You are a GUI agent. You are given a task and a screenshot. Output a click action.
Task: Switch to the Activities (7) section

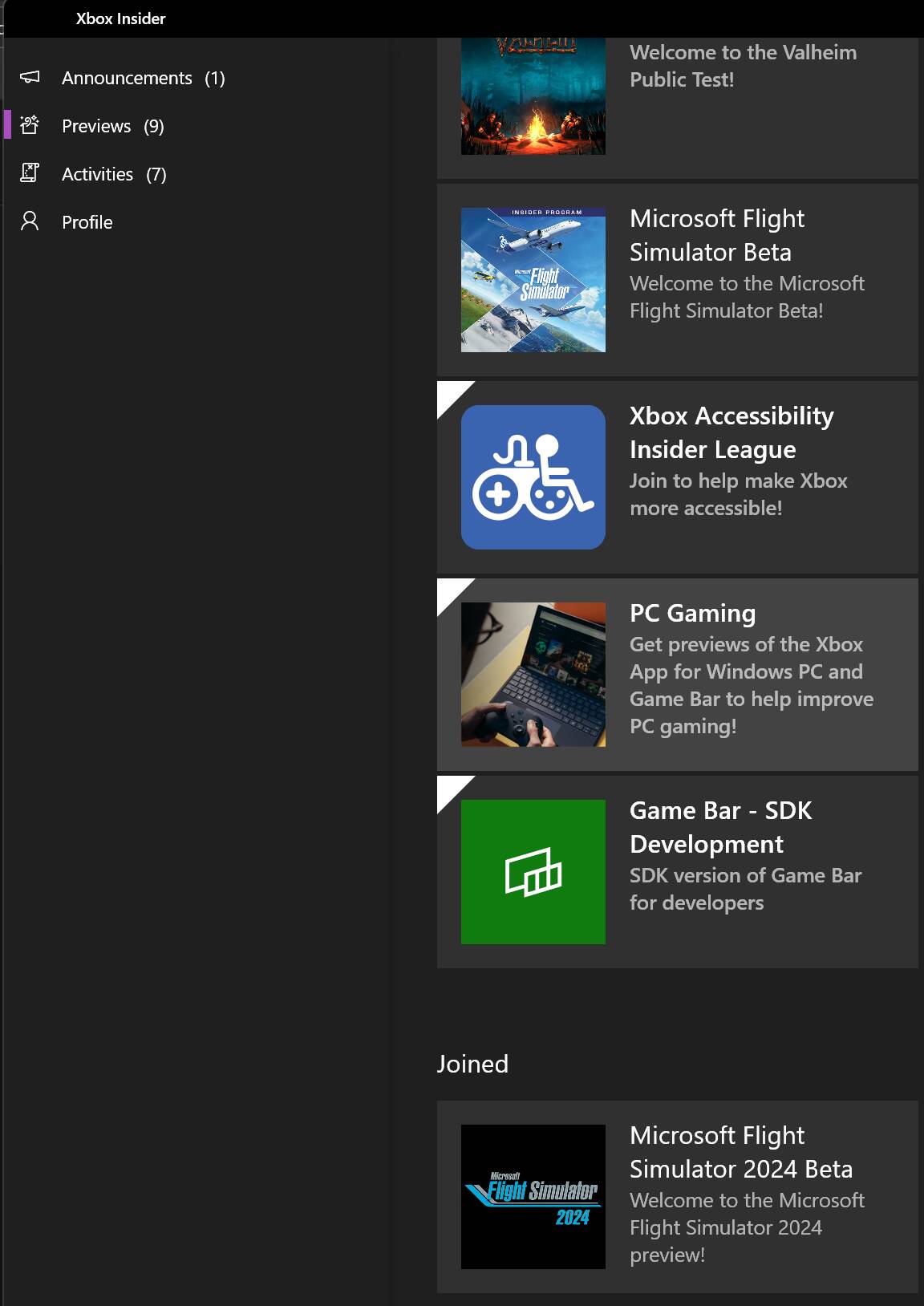[114, 174]
